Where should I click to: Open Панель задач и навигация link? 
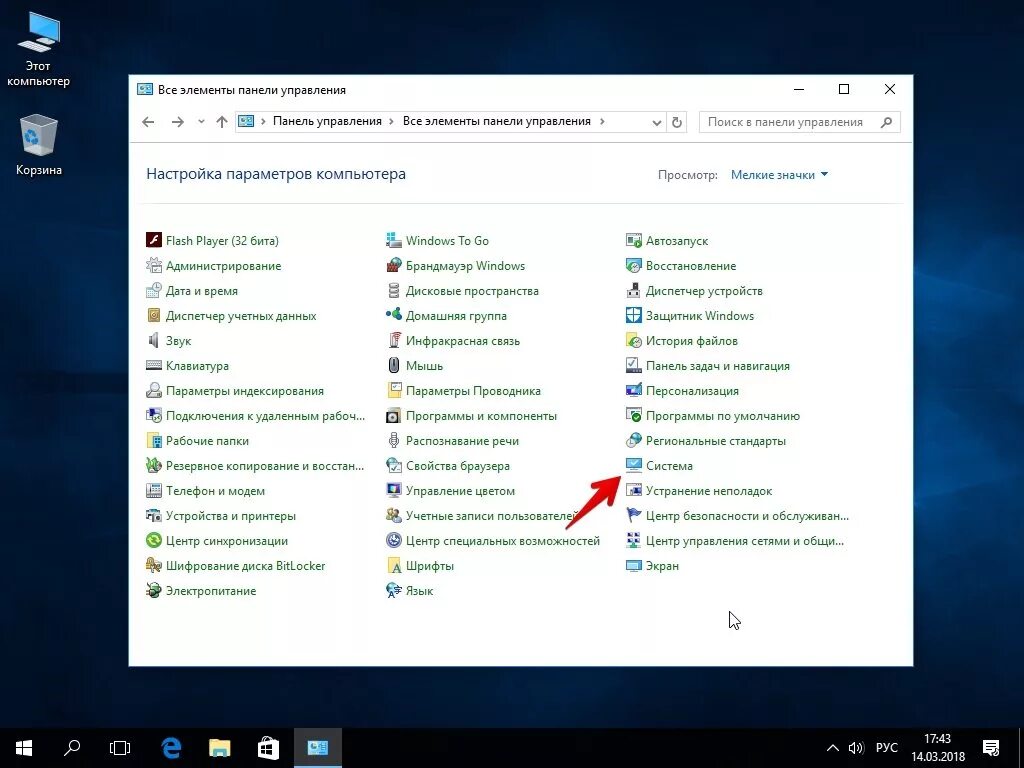click(718, 366)
